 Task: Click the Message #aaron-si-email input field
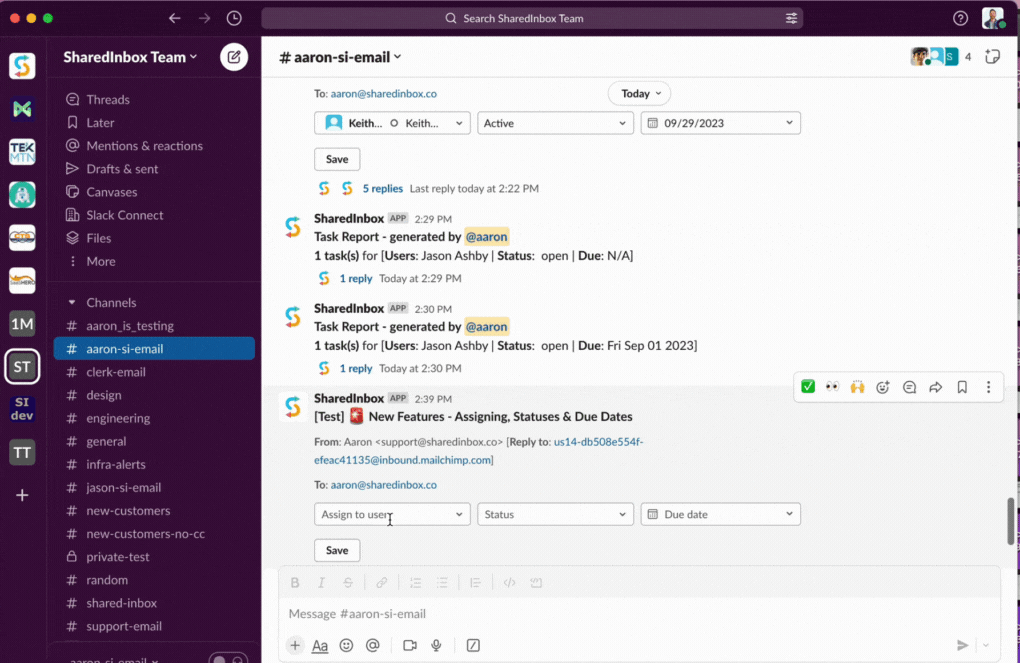(638, 614)
